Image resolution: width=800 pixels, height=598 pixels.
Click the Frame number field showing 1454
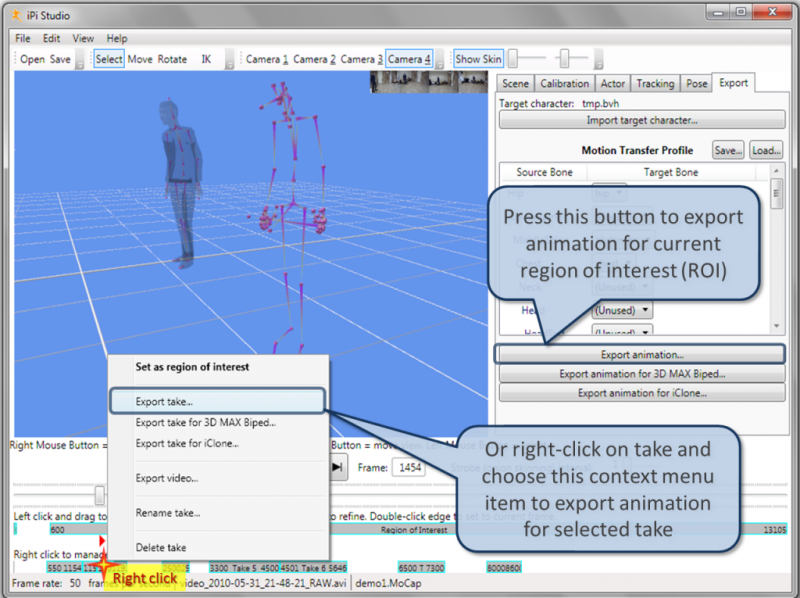(409, 467)
